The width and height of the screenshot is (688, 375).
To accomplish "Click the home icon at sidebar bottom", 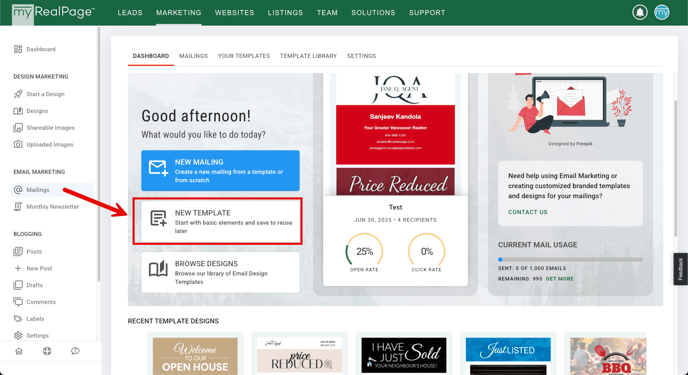I will pyautogui.click(x=19, y=351).
